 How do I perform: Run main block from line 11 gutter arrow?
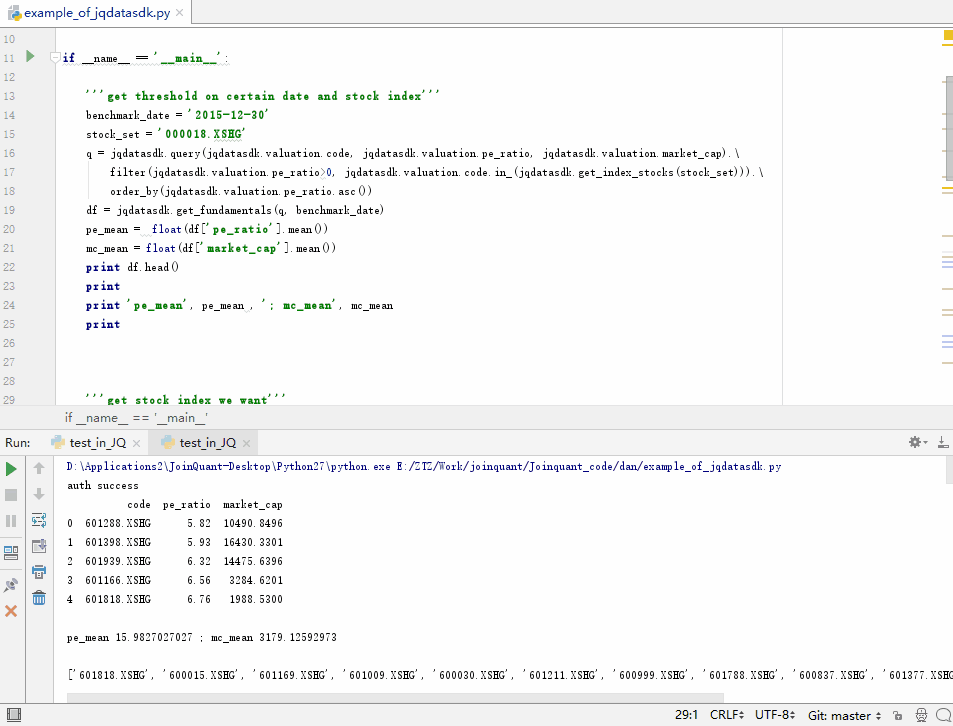(30, 57)
